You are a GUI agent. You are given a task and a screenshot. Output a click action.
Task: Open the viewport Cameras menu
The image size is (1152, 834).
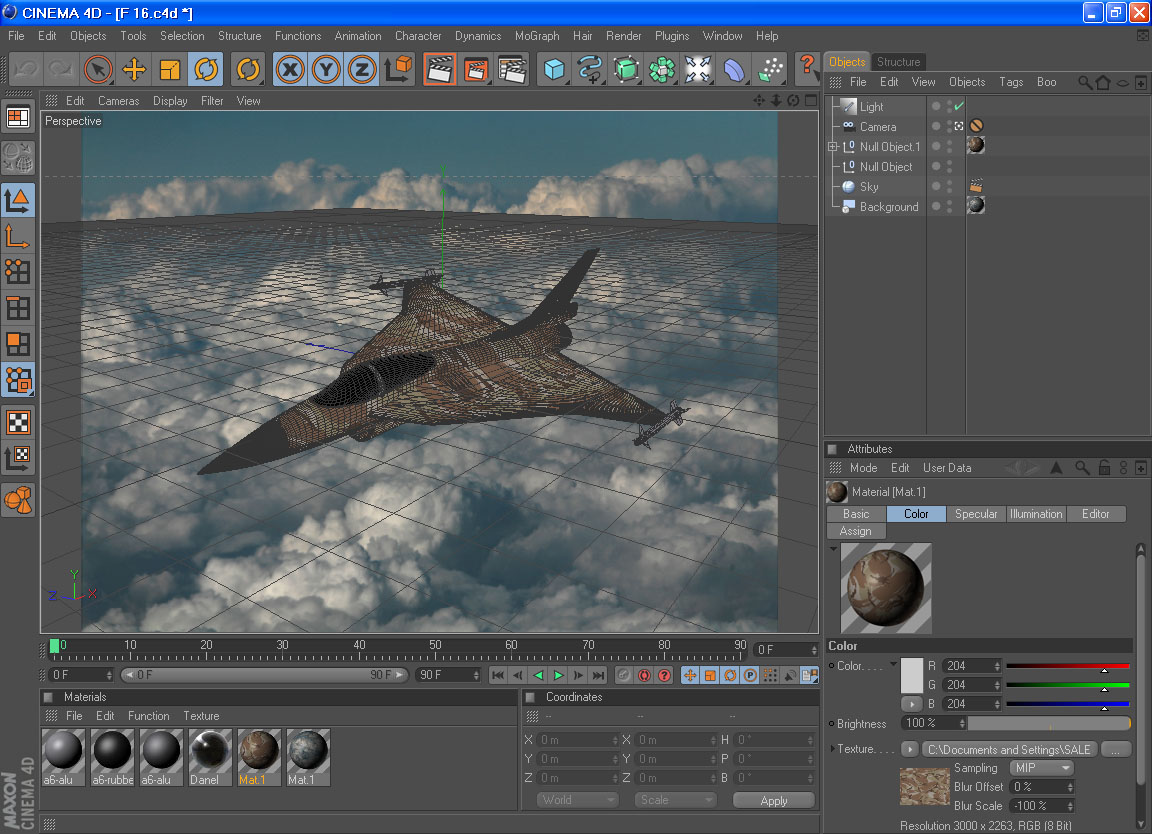click(118, 101)
